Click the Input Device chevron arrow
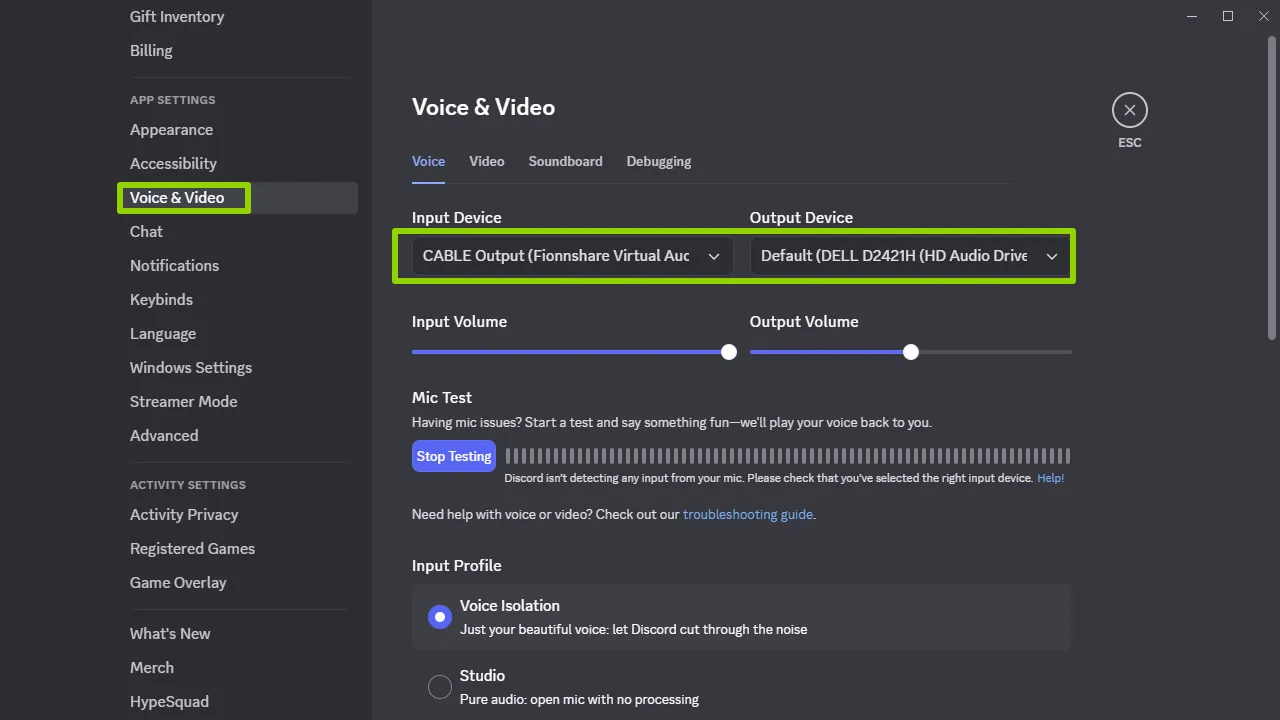The image size is (1280, 720). [x=714, y=257]
